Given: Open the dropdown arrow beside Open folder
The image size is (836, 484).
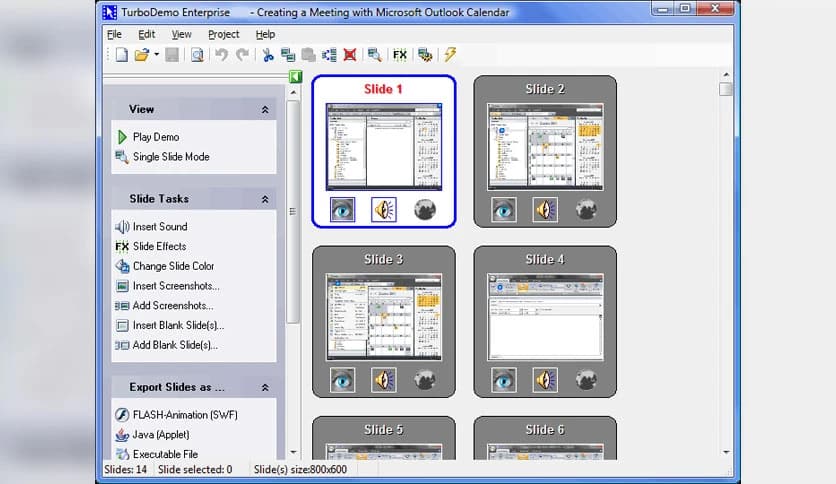Looking at the screenshot, I should 156,55.
